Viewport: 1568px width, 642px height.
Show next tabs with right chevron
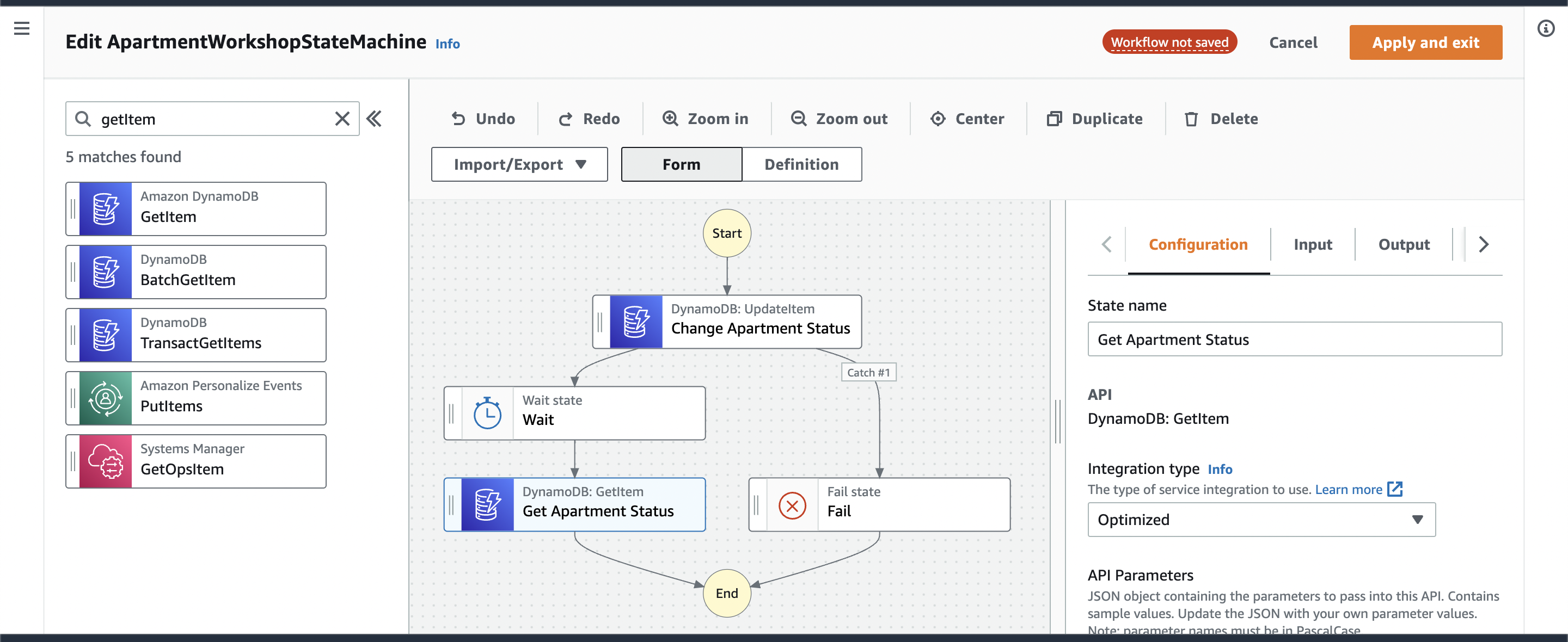pyautogui.click(x=1484, y=245)
